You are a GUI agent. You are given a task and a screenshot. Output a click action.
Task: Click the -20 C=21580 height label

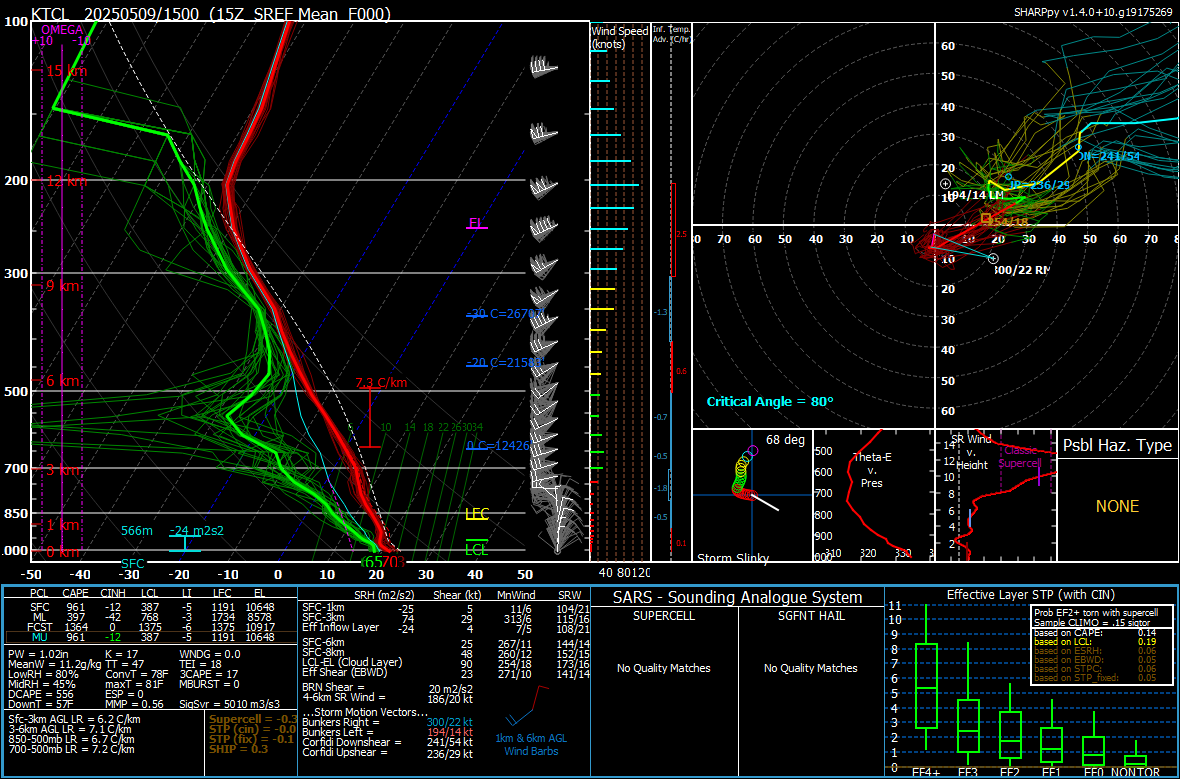[504, 362]
